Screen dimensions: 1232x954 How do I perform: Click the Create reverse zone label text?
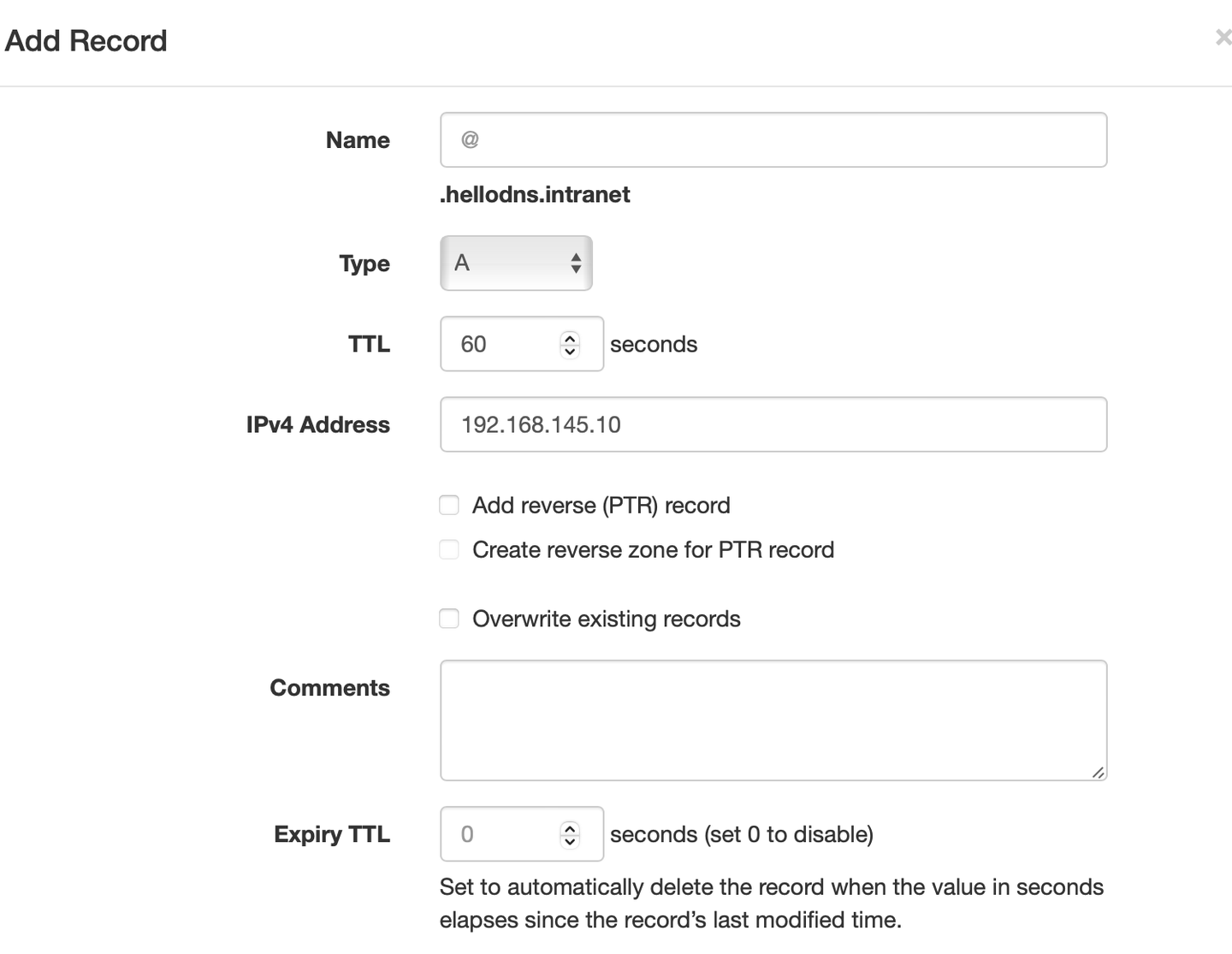(653, 549)
